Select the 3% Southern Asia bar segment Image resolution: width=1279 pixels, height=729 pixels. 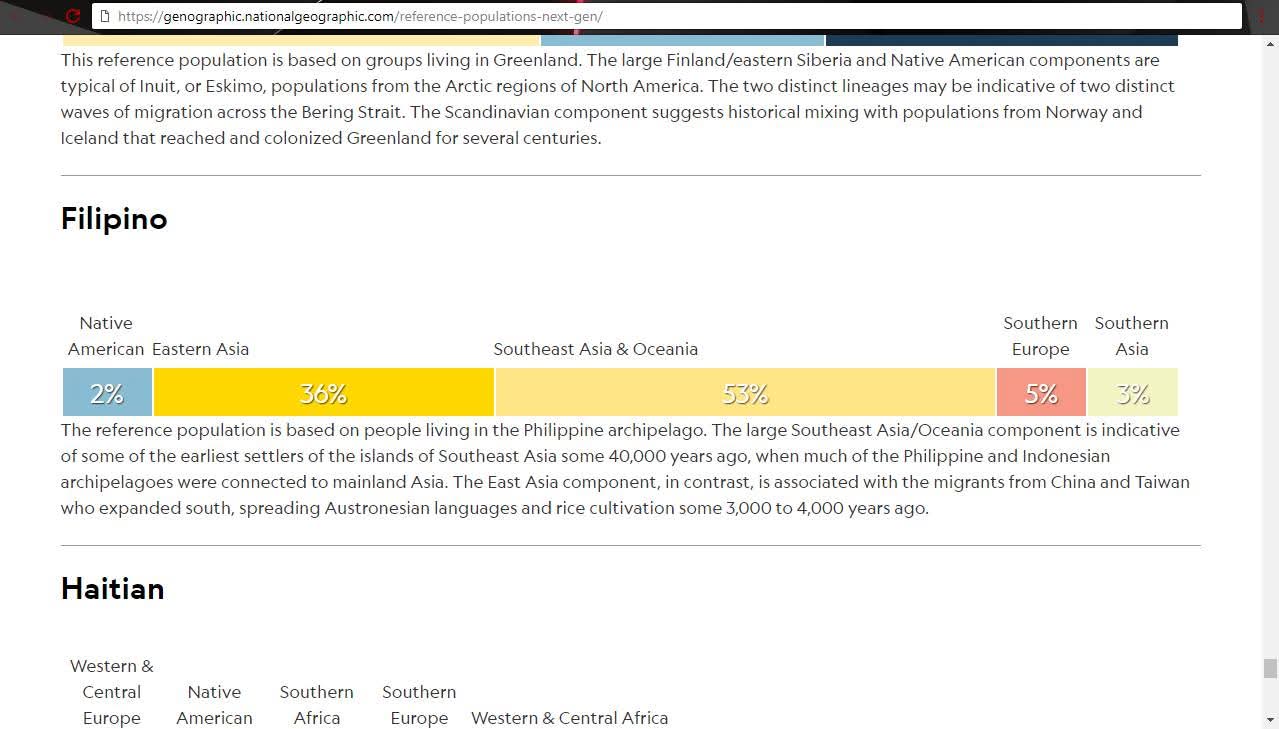point(1133,392)
